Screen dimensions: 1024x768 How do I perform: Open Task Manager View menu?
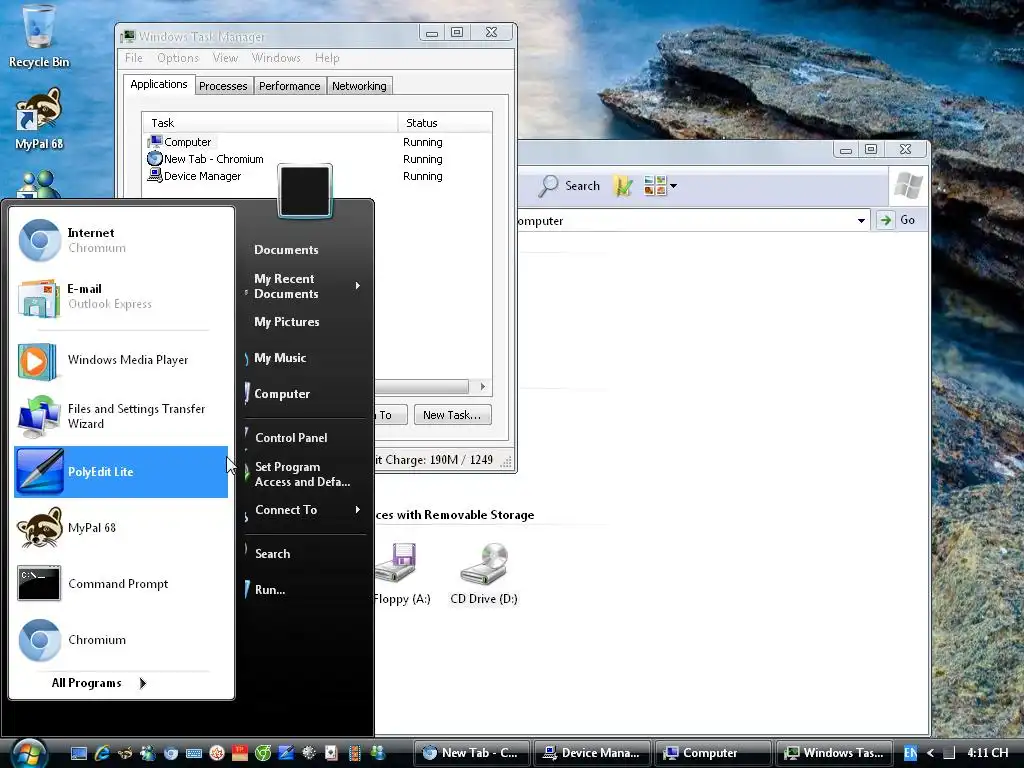(x=225, y=58)
